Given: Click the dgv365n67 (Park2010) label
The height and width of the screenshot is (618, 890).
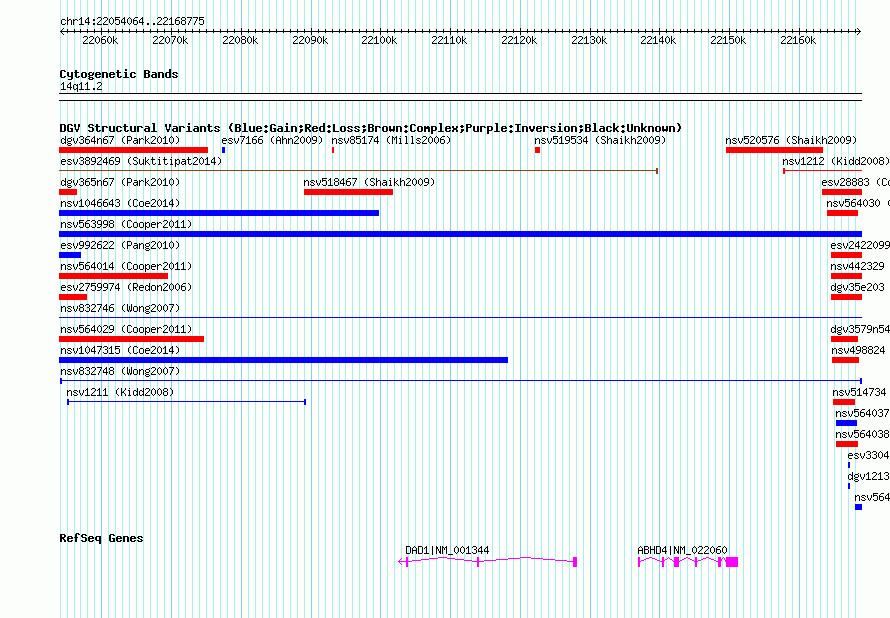Looking at the screenshot, I should [120, 182].
